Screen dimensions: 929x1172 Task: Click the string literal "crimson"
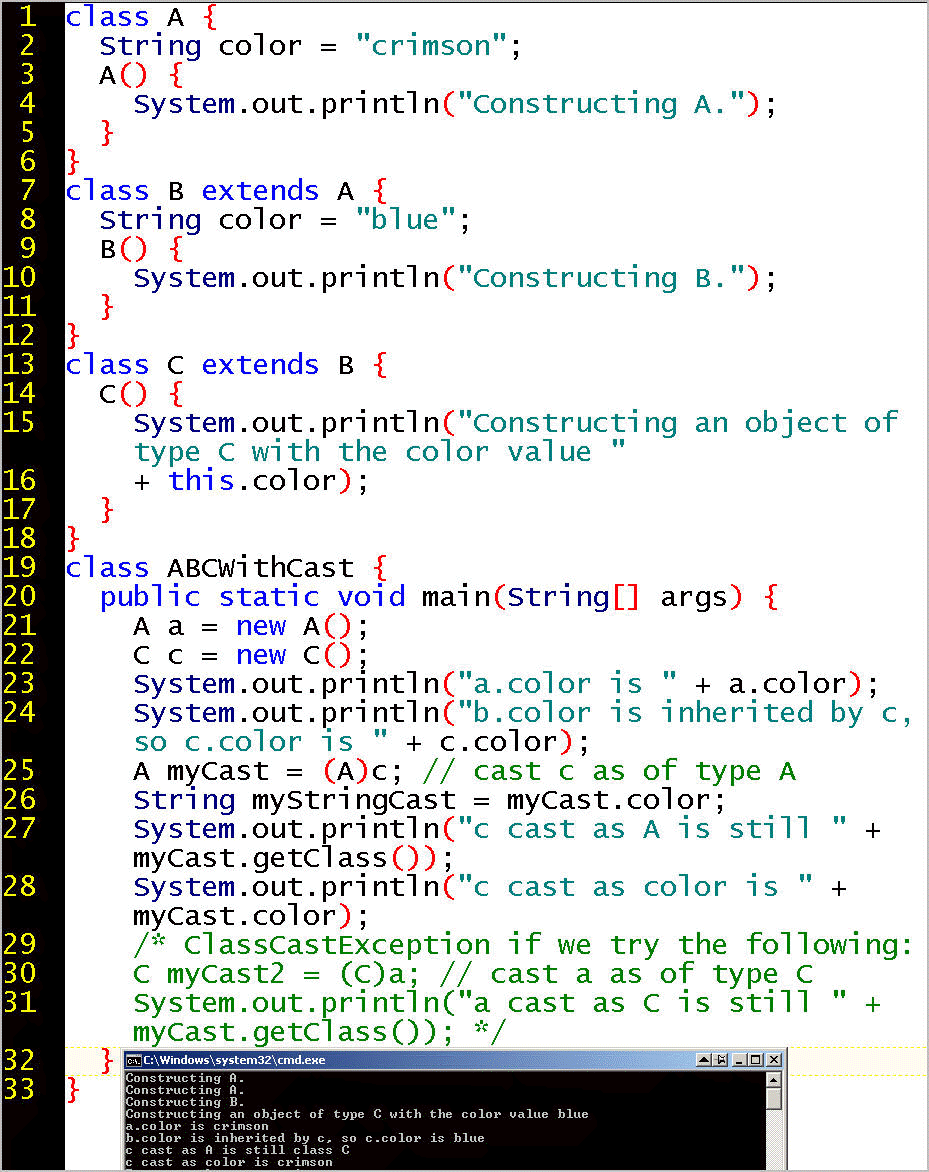click(x=430, y=46)
